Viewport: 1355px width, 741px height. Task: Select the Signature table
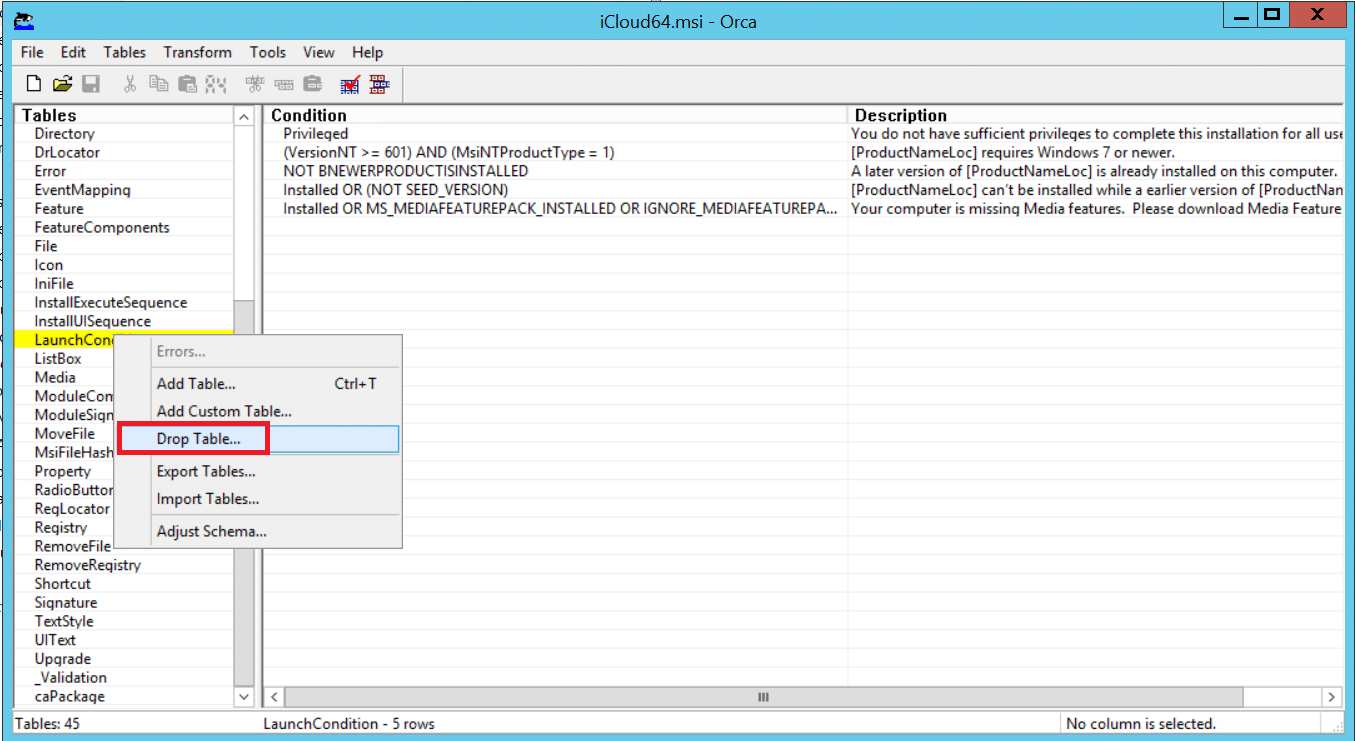click(x=65, y=602)
